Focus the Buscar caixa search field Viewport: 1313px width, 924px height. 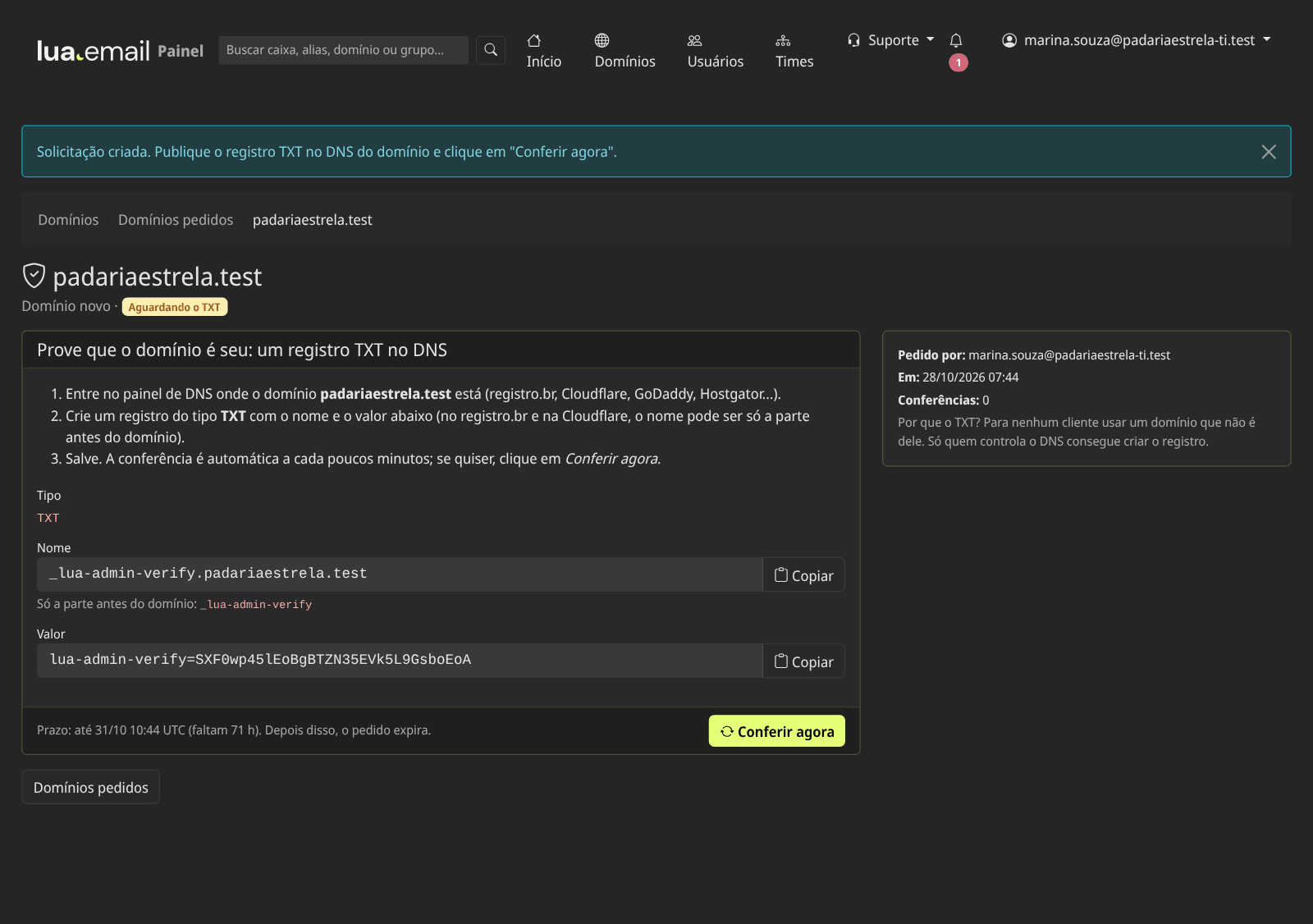point(343,50)
